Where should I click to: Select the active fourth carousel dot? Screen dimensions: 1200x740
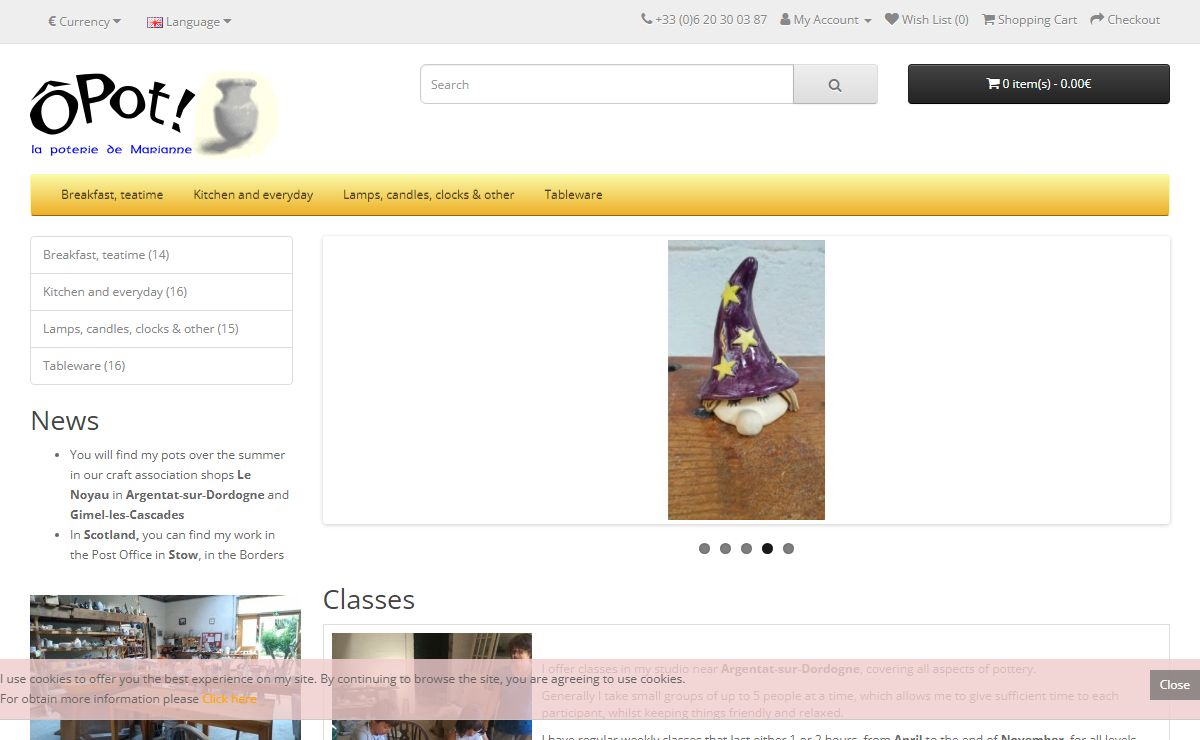click(x=767, y=548)
